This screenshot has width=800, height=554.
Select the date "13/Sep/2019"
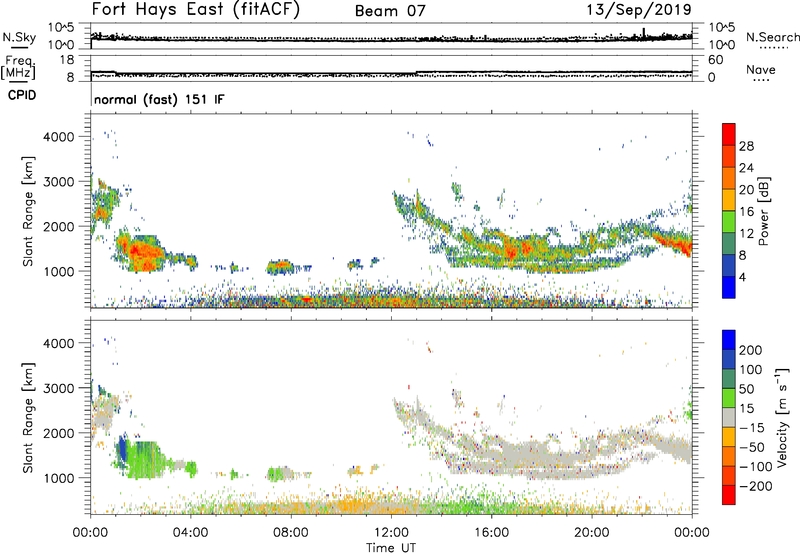click(x=639, y=9)
